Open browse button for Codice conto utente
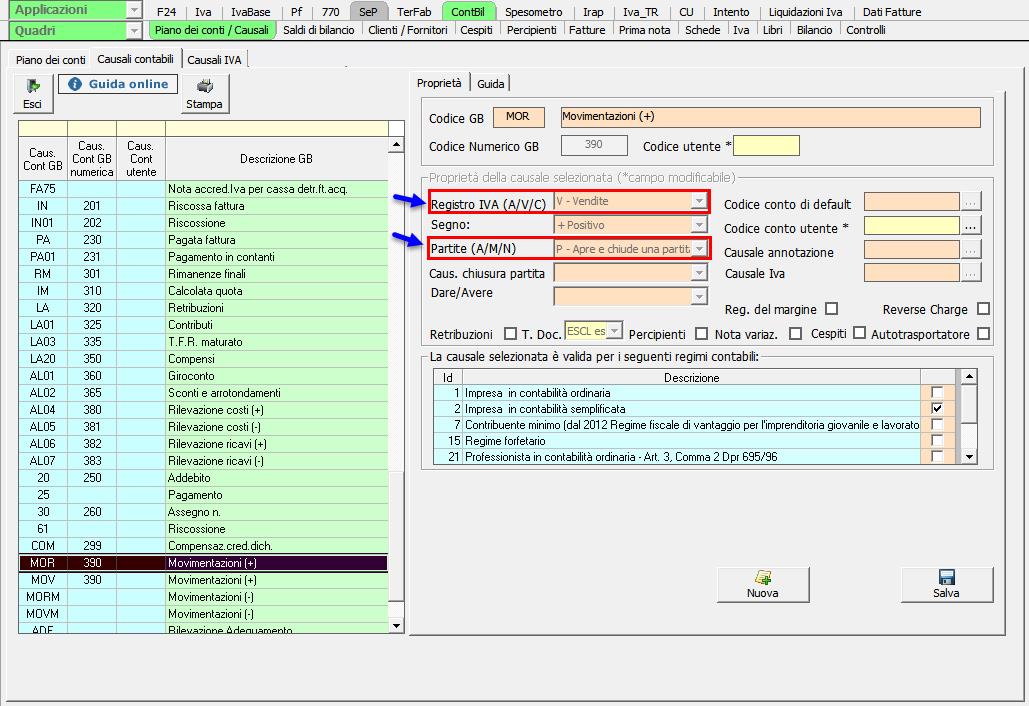 [x=971, y=226]
